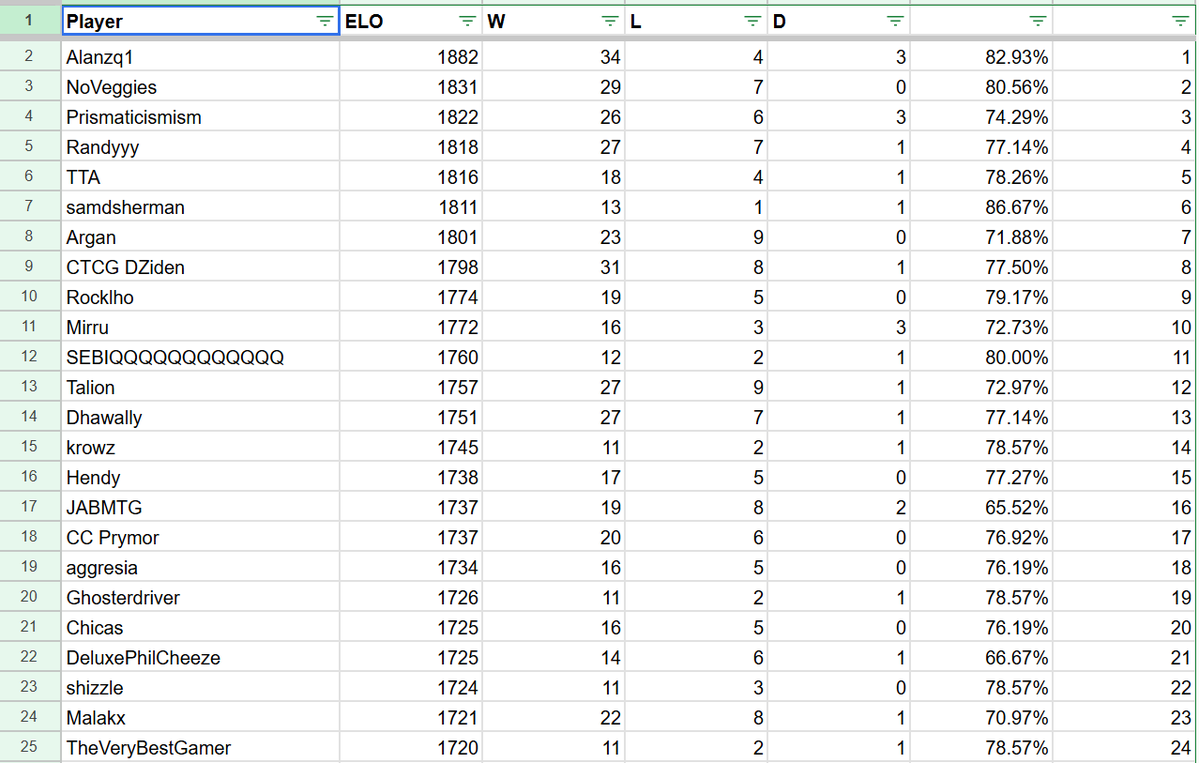Viewport: 1199px width, 763px height.
Task: Click the Ghosterdriver player cell
Action: 200,598
